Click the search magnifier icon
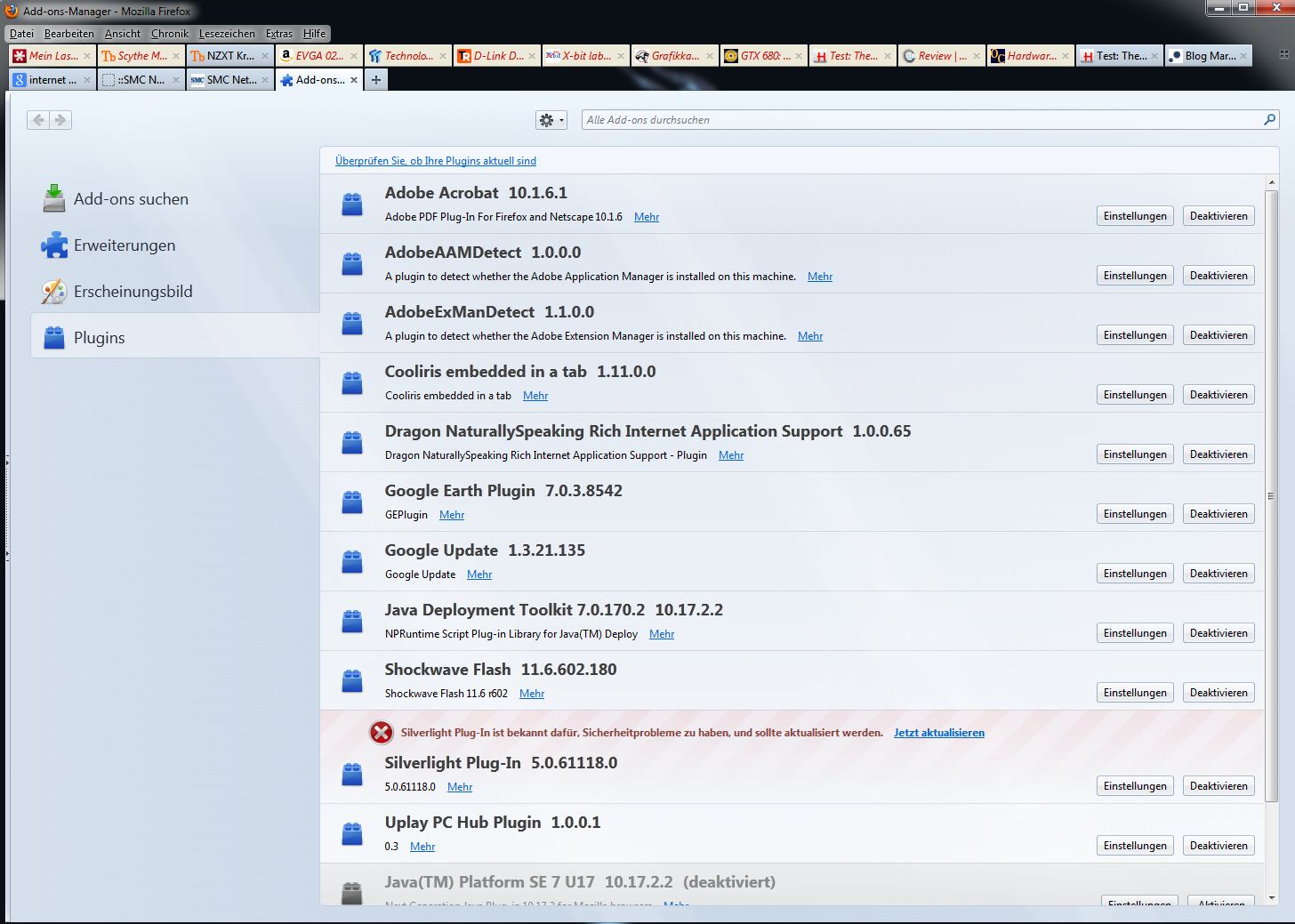 point(1269,120)
